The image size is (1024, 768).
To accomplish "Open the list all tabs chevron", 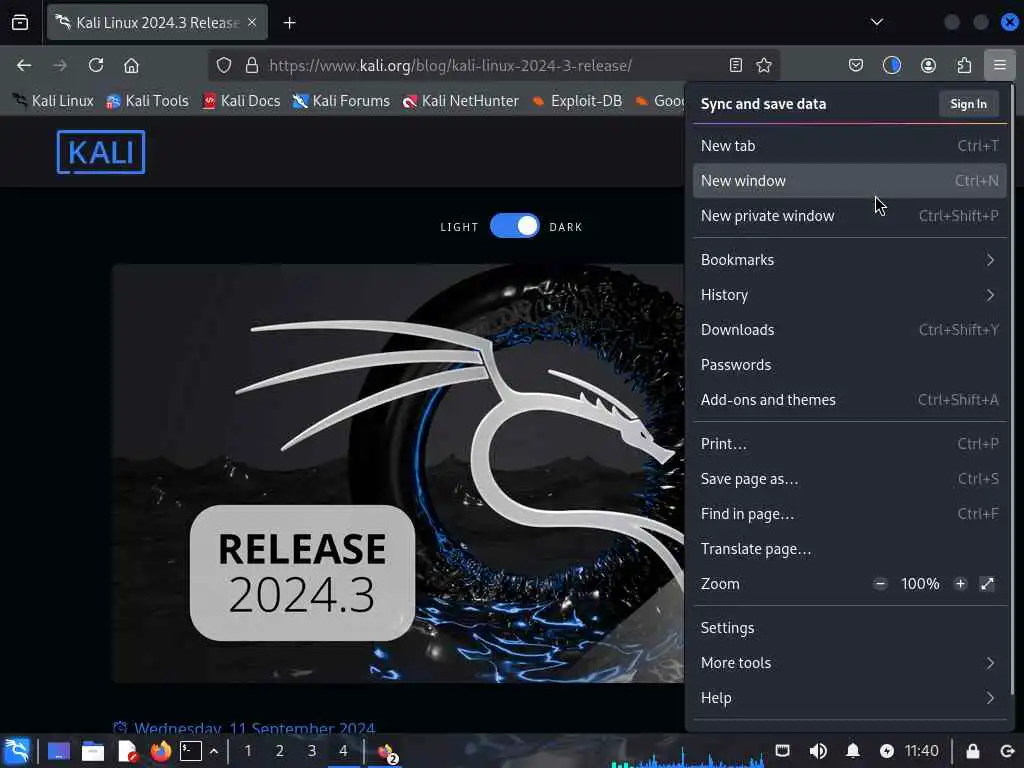I will [x=876, y=23].
